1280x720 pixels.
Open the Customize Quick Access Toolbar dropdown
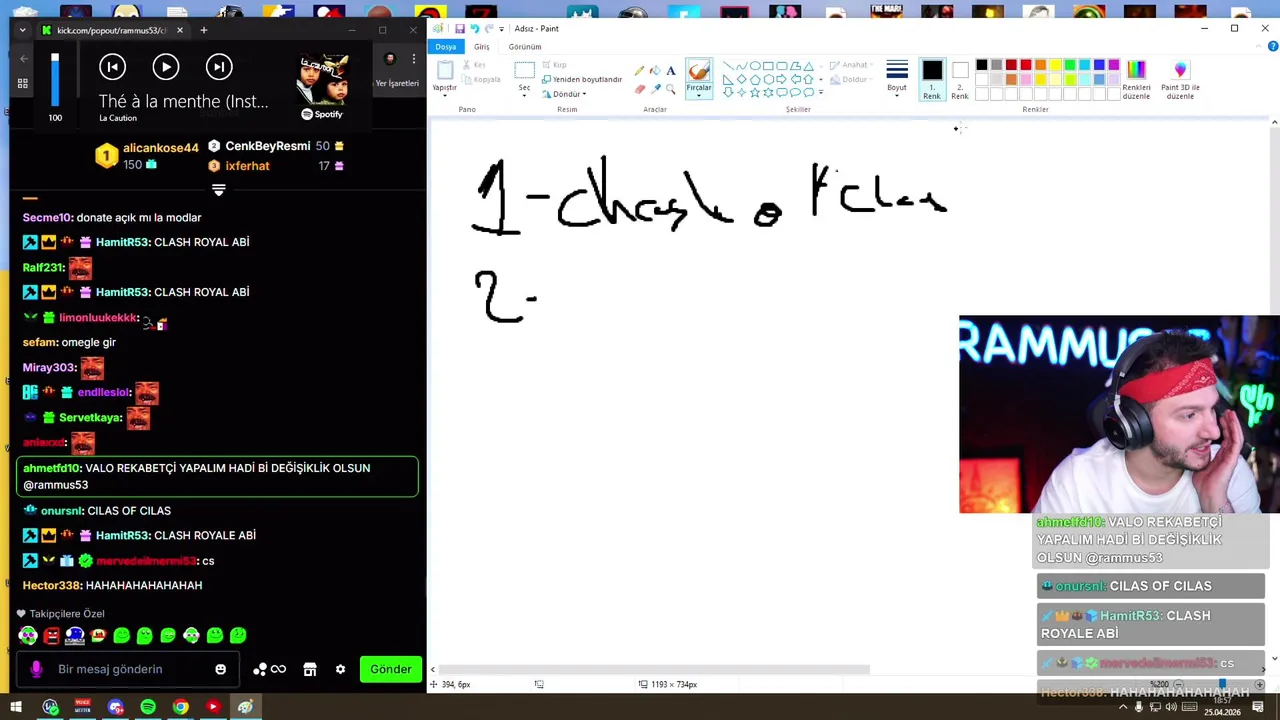pyautogui.click(x=502, y=28)
